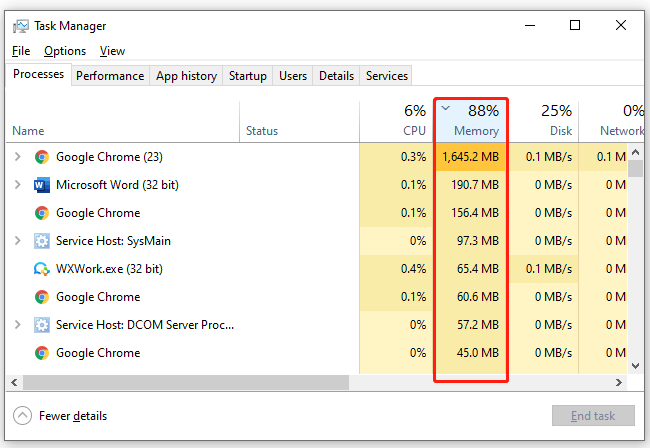Image resolution: width=650 pixels, height=448 pixels.
Task: Sort by the Memory column header
Action: pos(471,121)
